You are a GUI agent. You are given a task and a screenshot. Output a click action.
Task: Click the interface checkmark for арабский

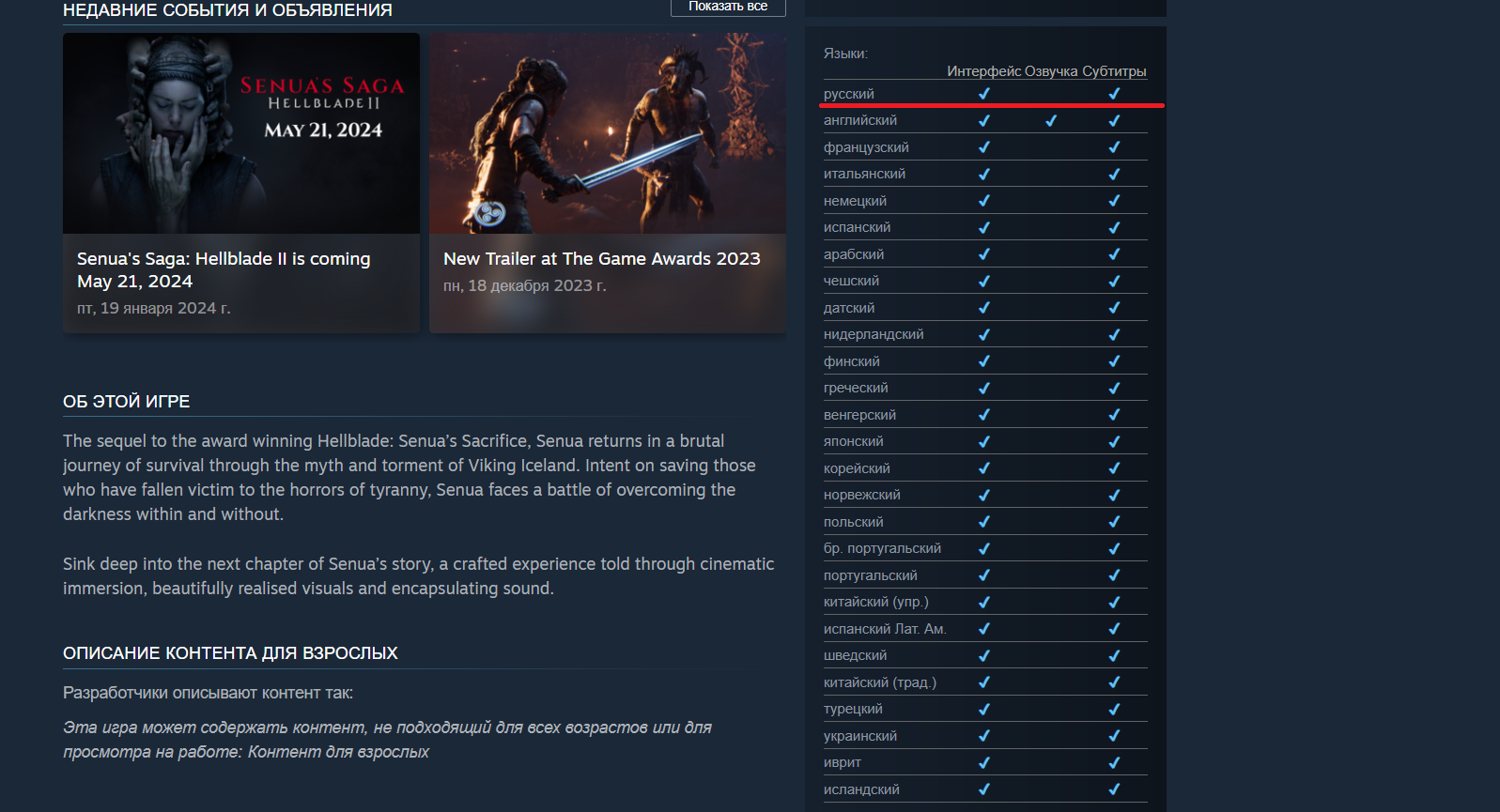pos(984,254)
